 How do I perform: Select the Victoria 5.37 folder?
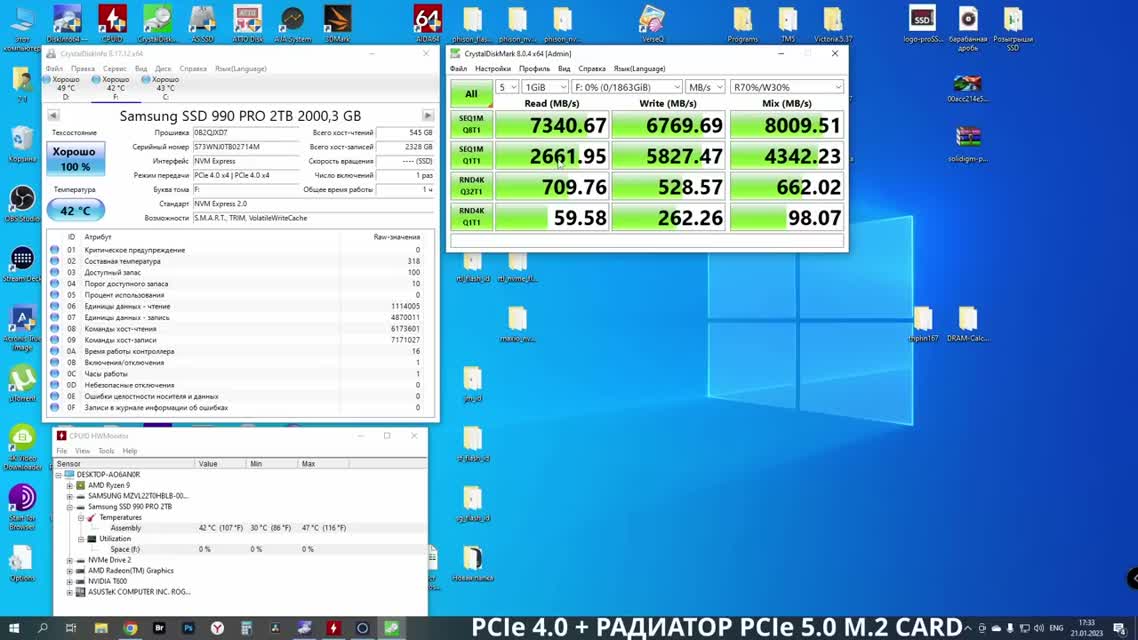pyautogui.click(x=832, y=23)
